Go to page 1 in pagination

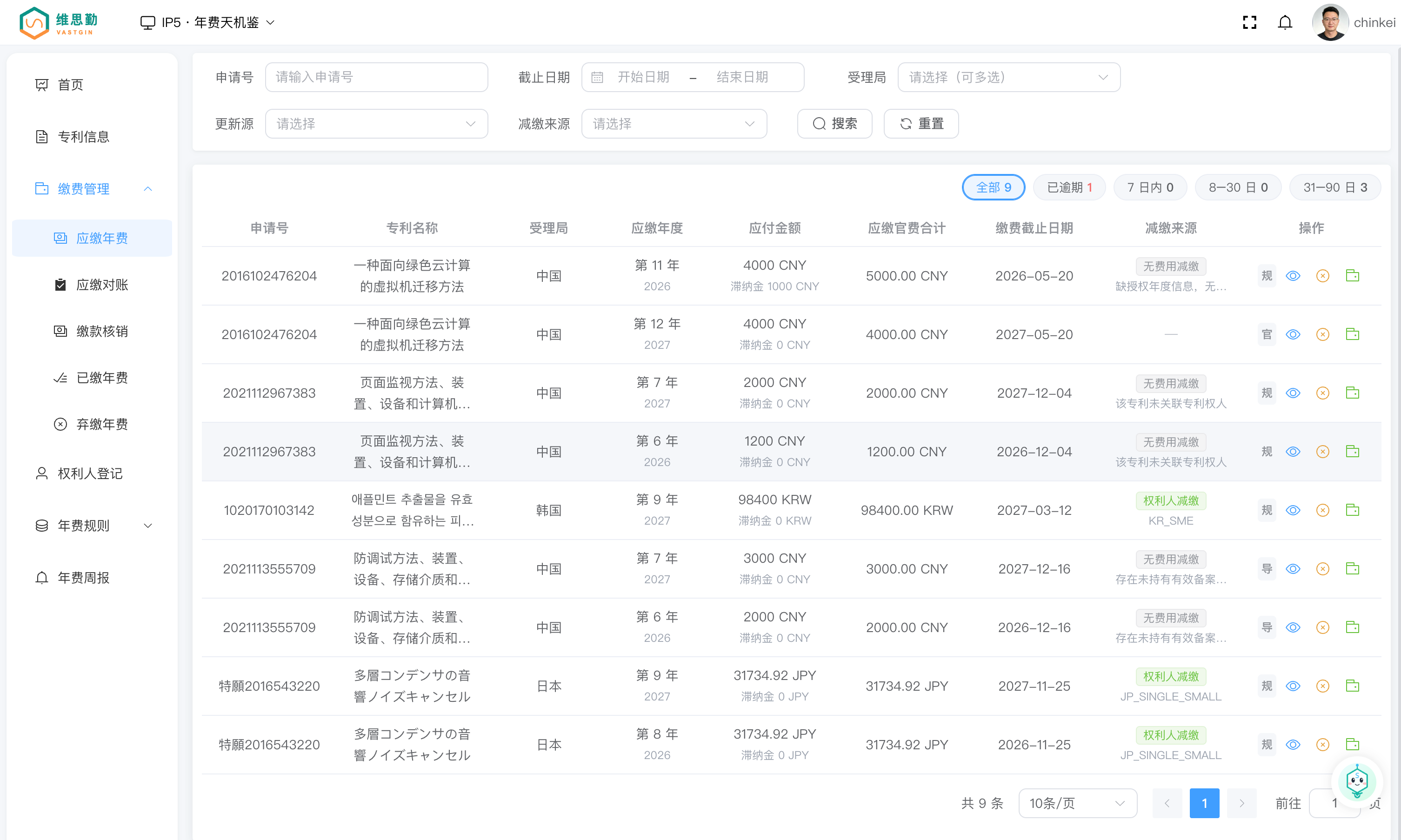point(1204,803)
